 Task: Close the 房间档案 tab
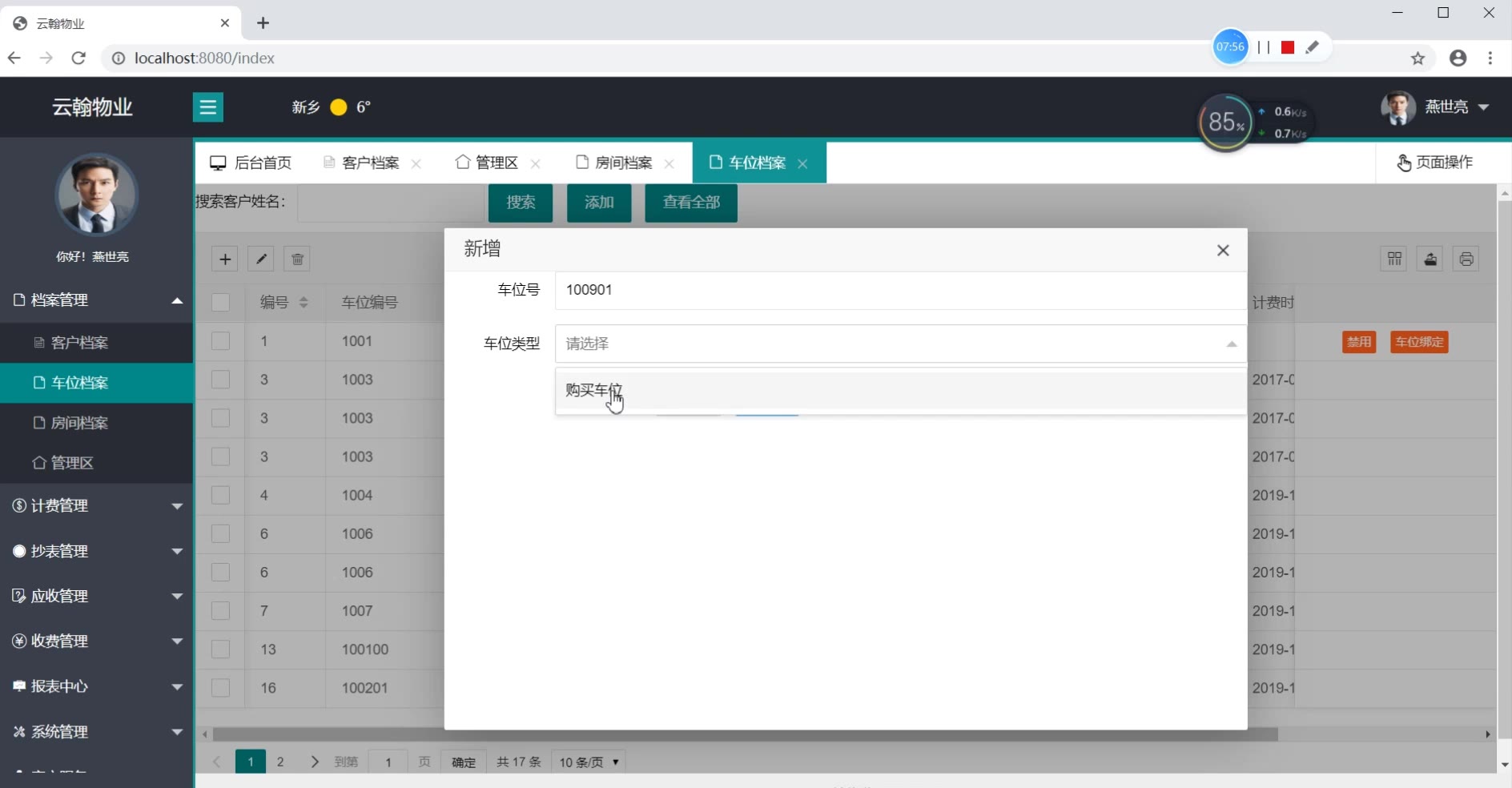pos(670,163)
